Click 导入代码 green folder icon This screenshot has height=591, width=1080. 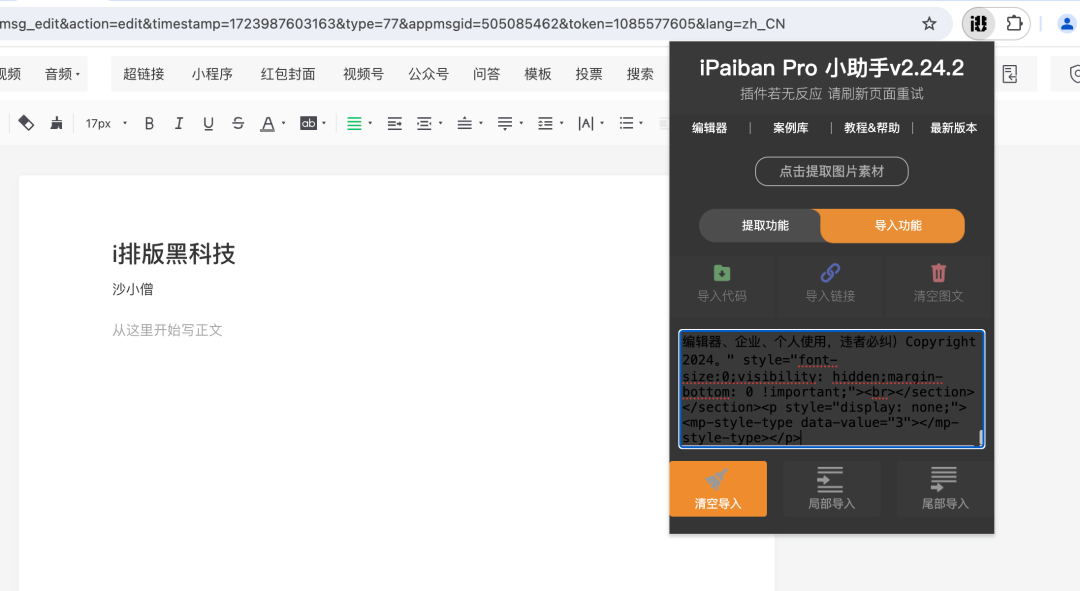click(722, 273)
